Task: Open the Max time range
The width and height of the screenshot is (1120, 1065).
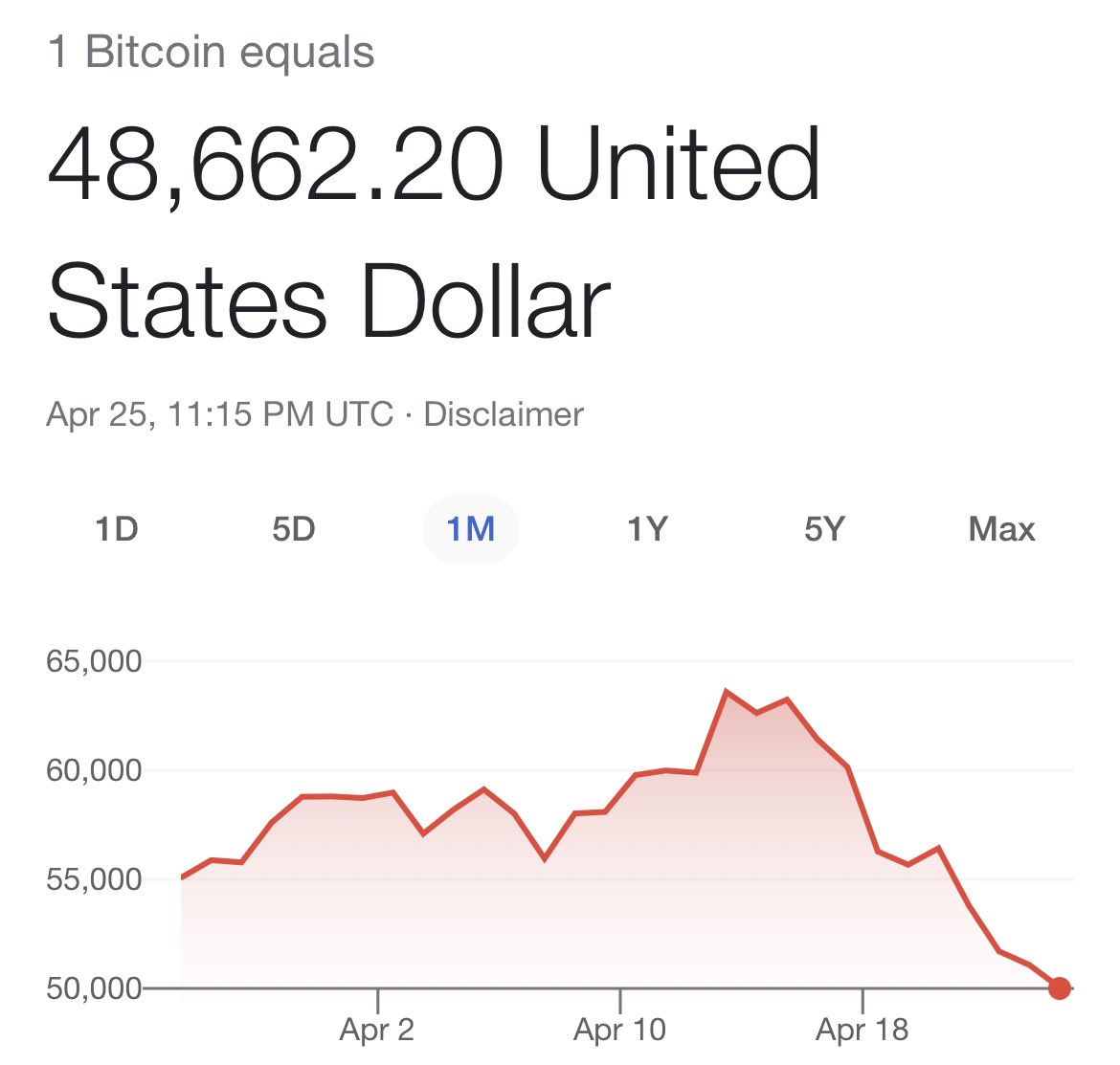Action: (x=1001, y=529)
